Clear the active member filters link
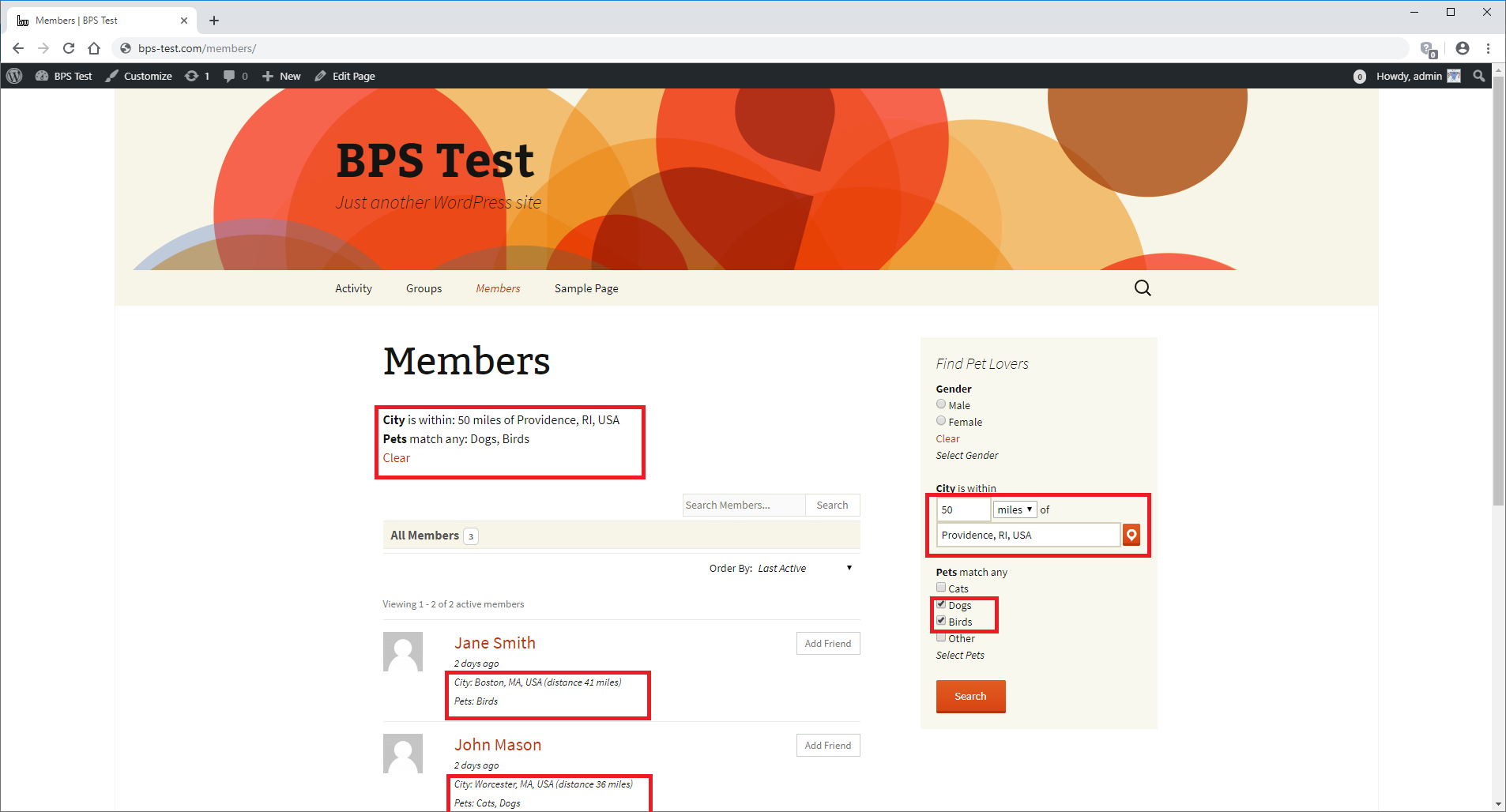 (x=397, y=458)
